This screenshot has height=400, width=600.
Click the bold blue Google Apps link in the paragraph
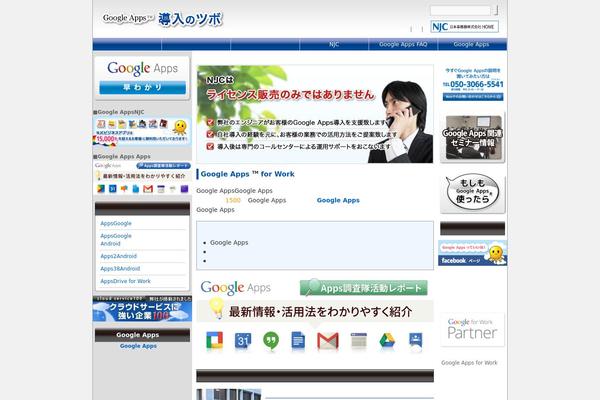coord(338,200)
